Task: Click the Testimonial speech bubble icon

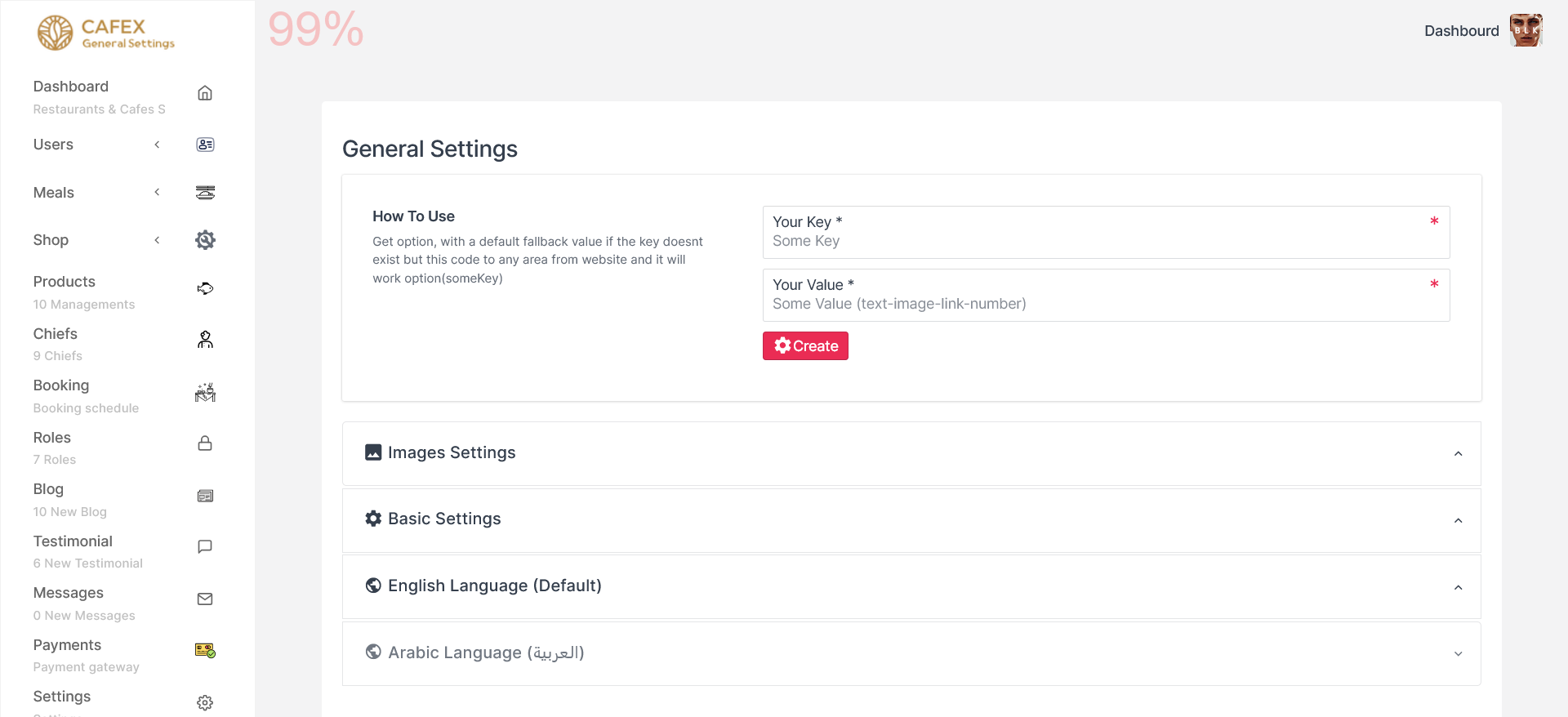Action: click(x=205, y=547)
